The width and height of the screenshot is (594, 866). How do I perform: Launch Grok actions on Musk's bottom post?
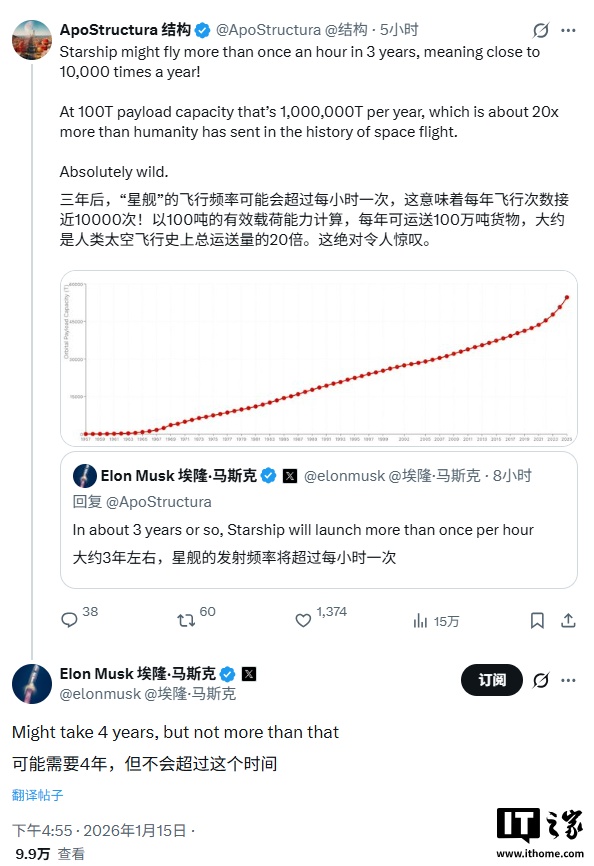coord(541,680)
